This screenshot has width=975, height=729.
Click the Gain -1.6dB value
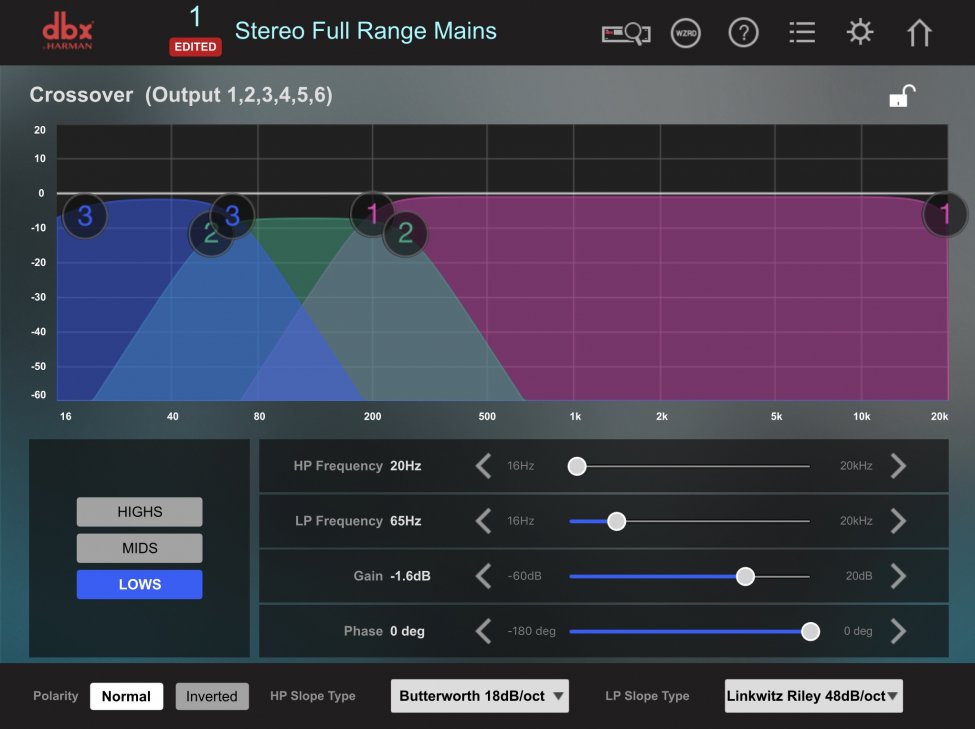(410, 576)
